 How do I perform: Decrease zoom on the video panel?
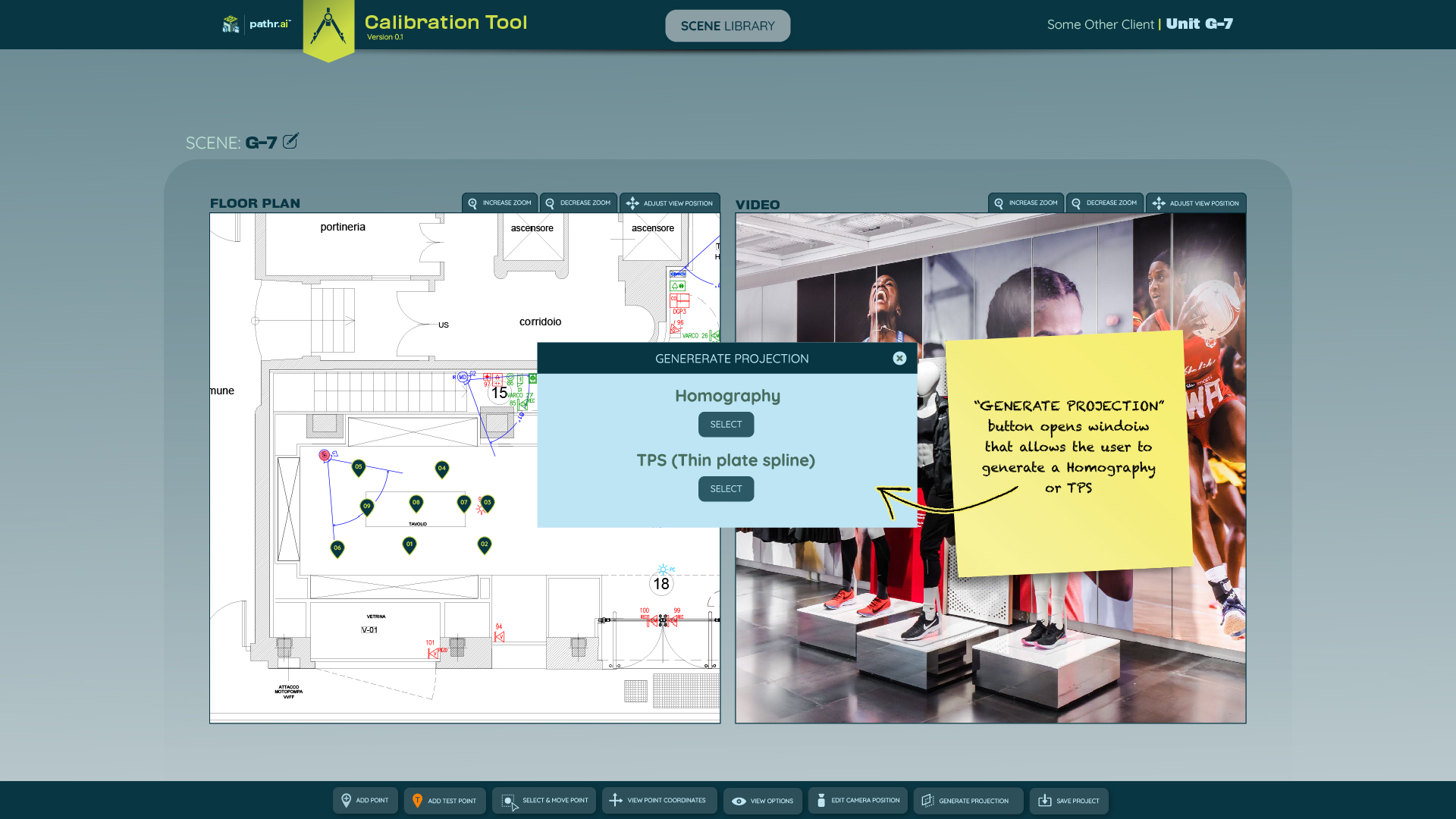1104,203
